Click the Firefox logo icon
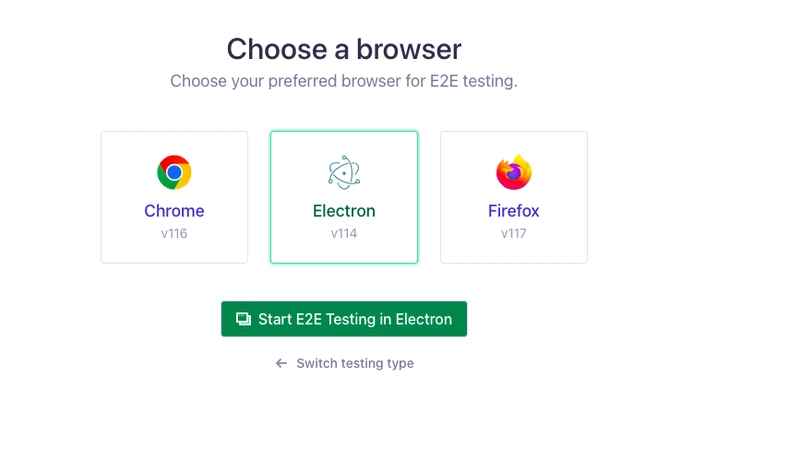800x471 pixels. point(514,172)
